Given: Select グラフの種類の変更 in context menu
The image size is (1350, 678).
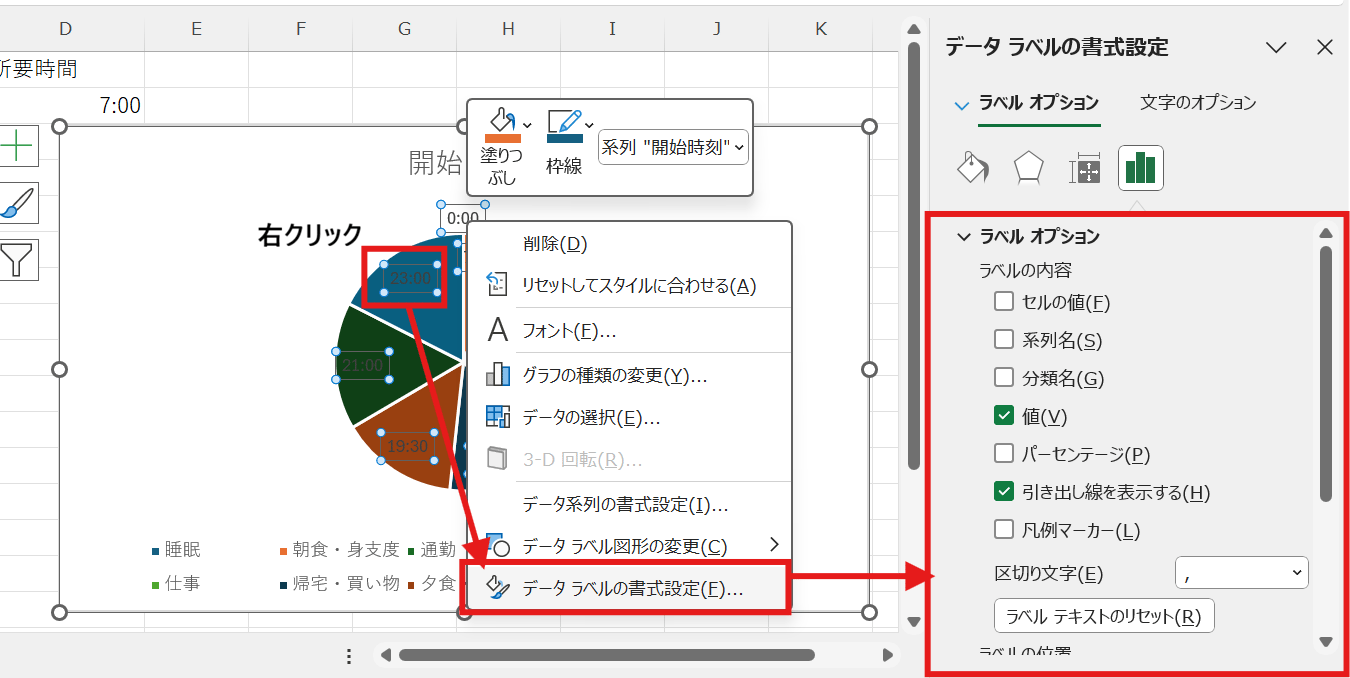Looking at the screenshot, I should [x=614, y=376].
